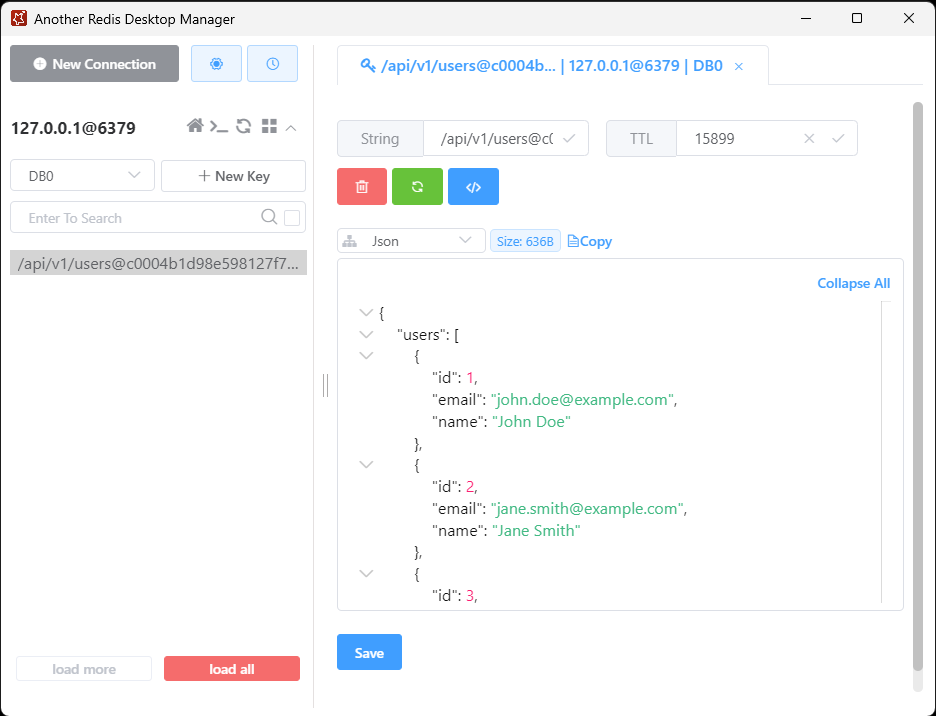
Task: Open the settings gear icon
Action: (x=216, y=63)
